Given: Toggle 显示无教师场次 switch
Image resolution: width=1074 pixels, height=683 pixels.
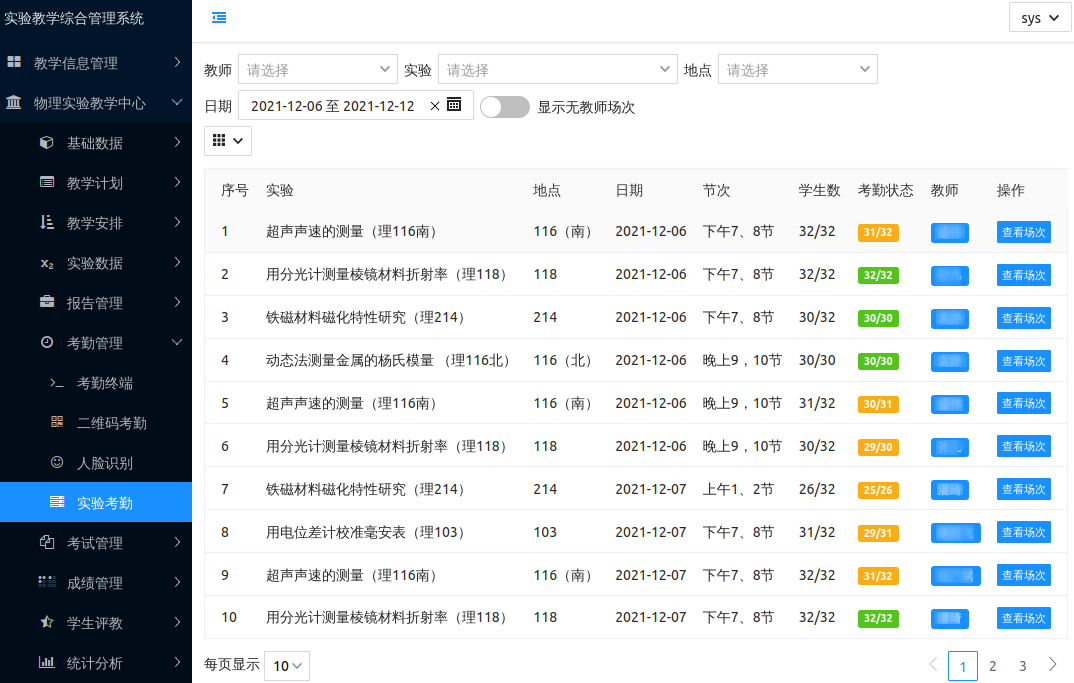Looking at the screenshot, I should pos(504,107).
